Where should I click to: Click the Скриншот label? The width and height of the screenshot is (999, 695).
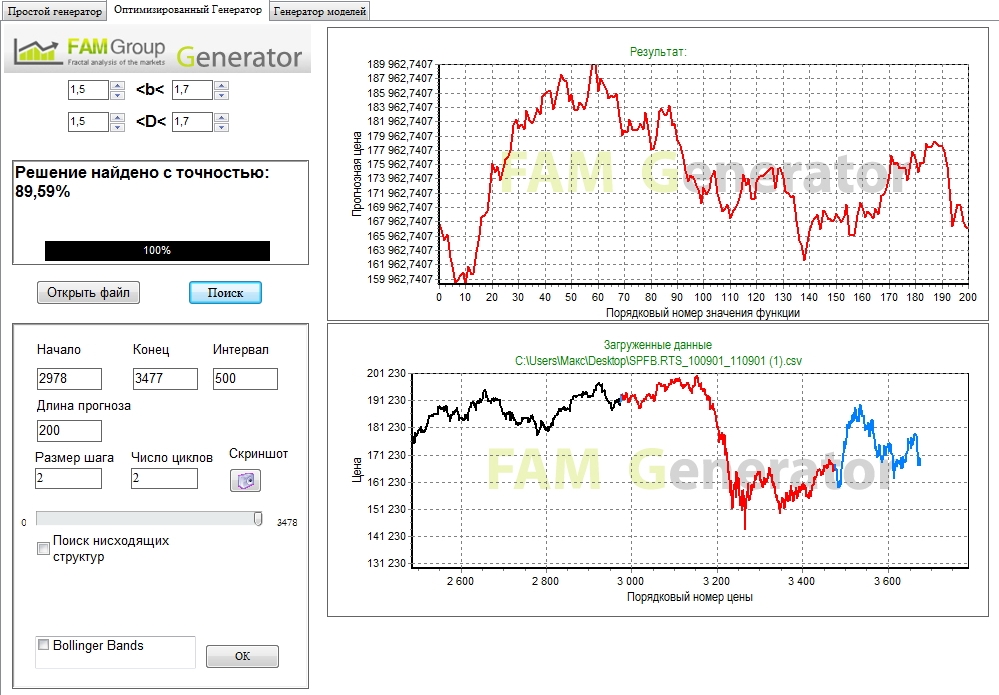point(259,454)
